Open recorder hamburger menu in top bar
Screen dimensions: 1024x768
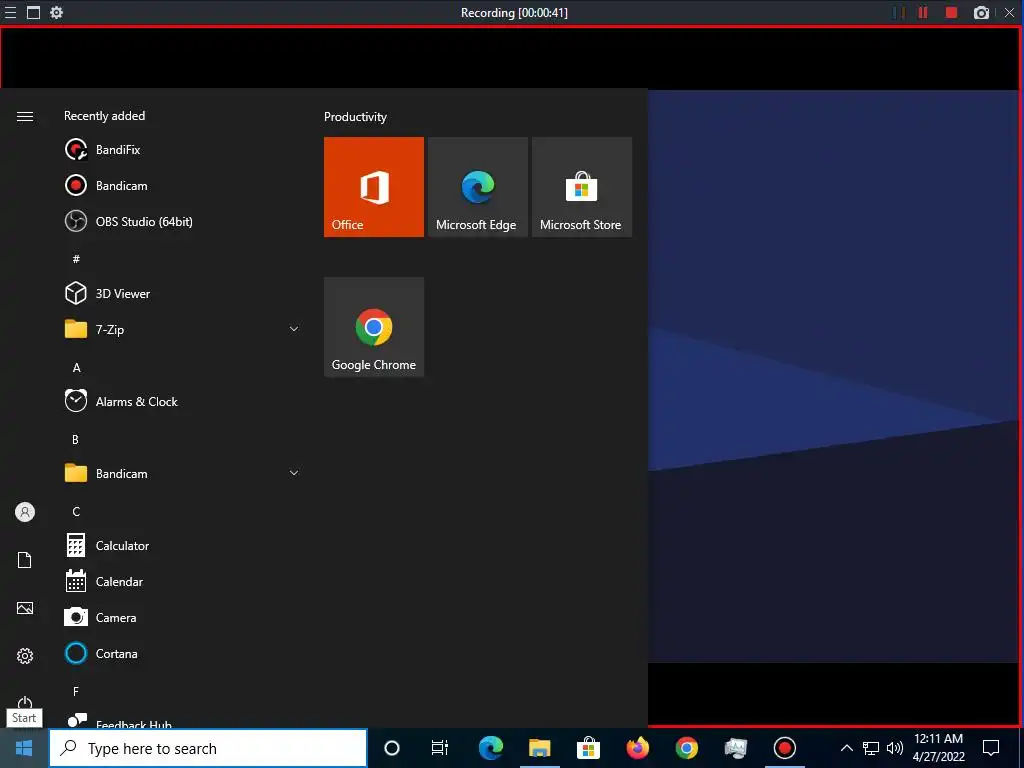click(x=10, y=12)
